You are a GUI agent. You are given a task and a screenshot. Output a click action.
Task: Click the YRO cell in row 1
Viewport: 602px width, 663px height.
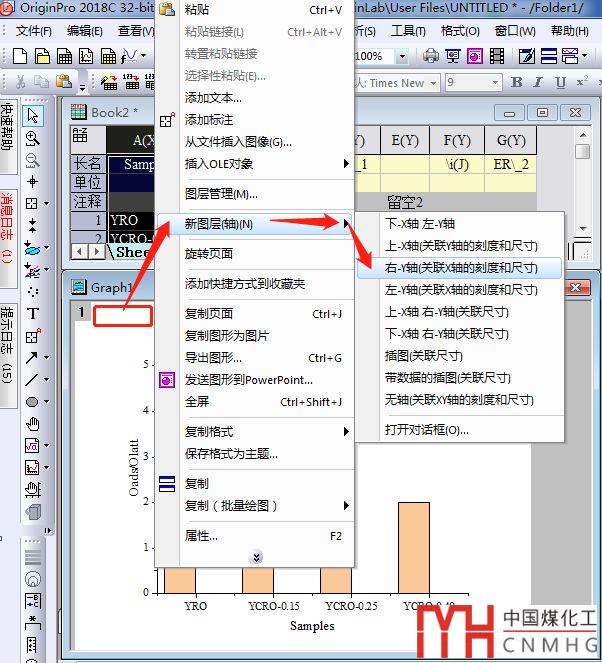point(131,220)
